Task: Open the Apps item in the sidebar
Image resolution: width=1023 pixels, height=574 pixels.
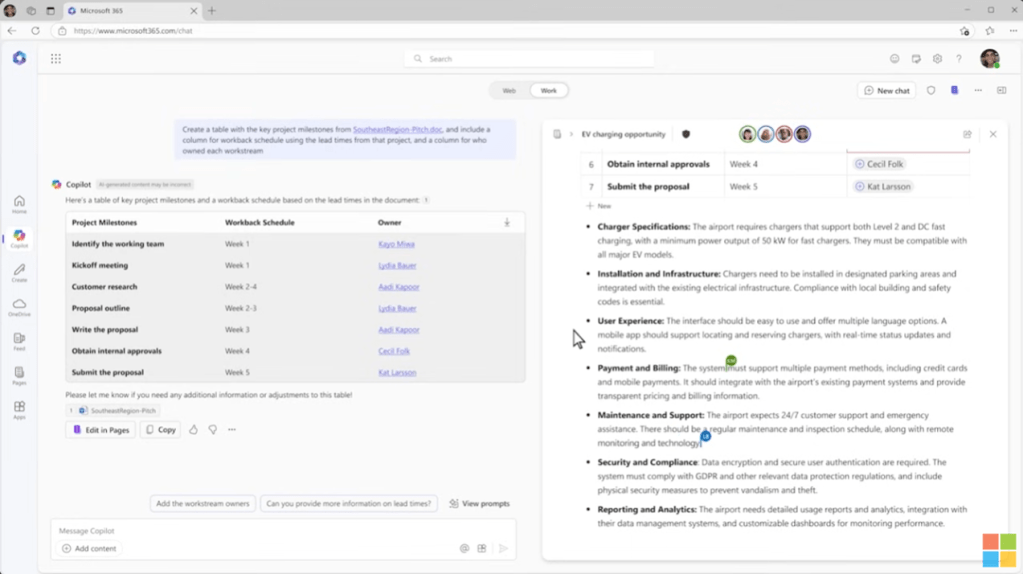Action: 19,410
